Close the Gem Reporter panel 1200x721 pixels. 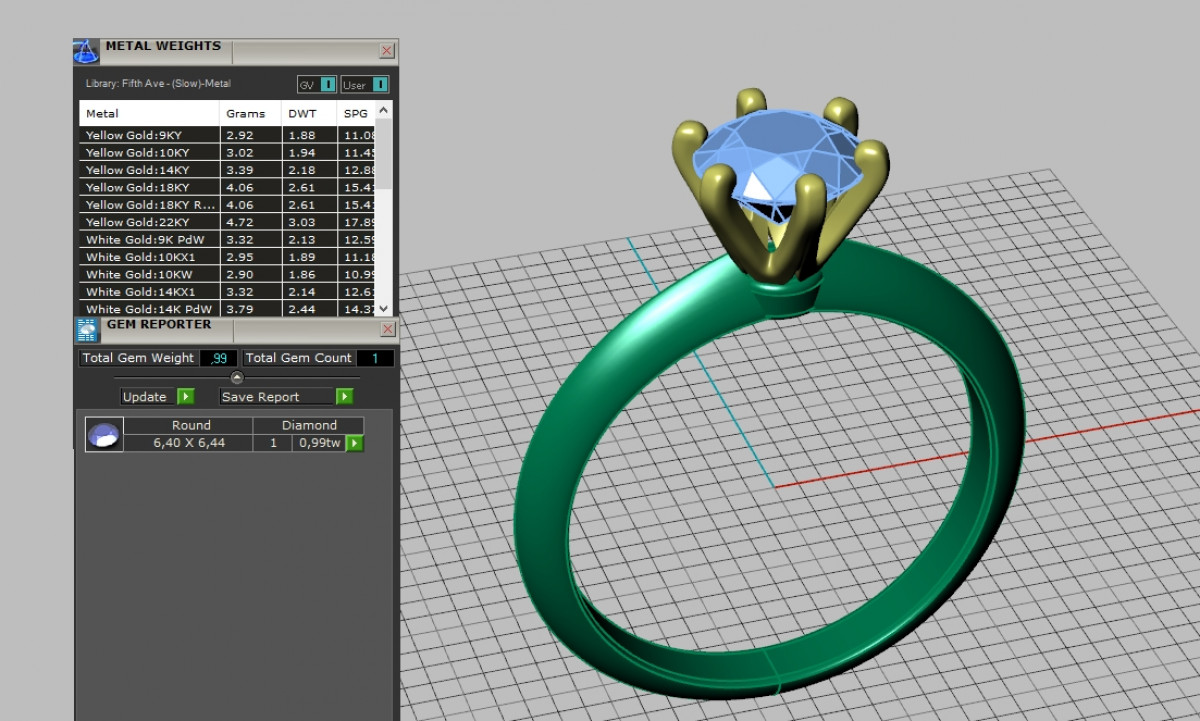click(x=387, y=329)
